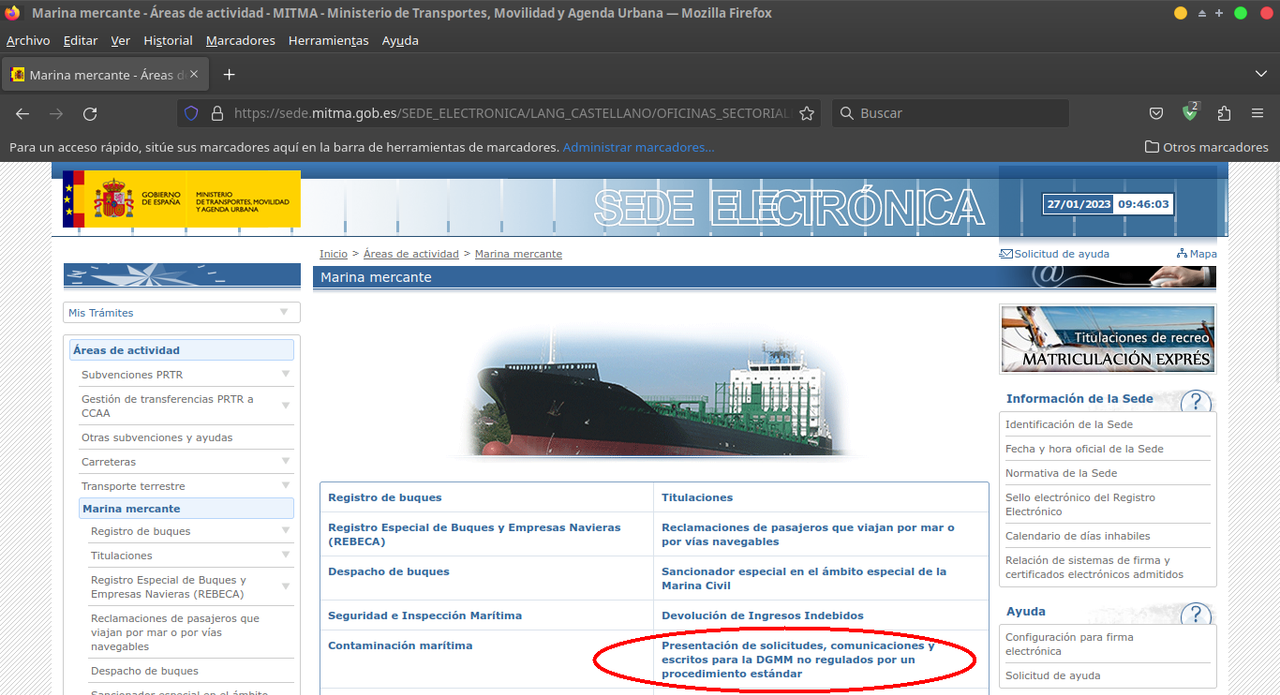
Task: Open Otras subvenciones y ayudas in the sidebar
Action: click(157, 438)
